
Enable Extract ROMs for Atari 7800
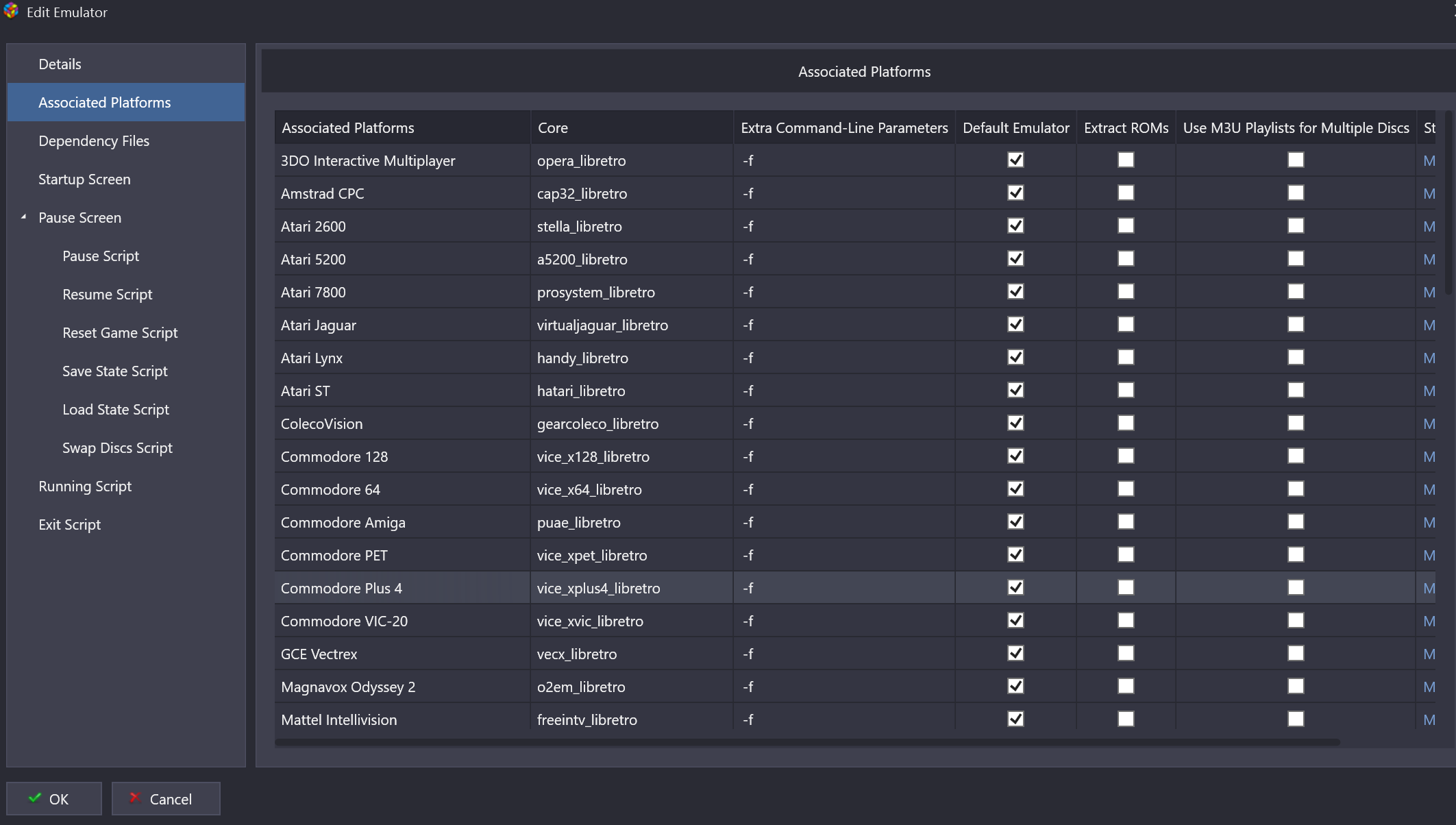[1126, 291]
